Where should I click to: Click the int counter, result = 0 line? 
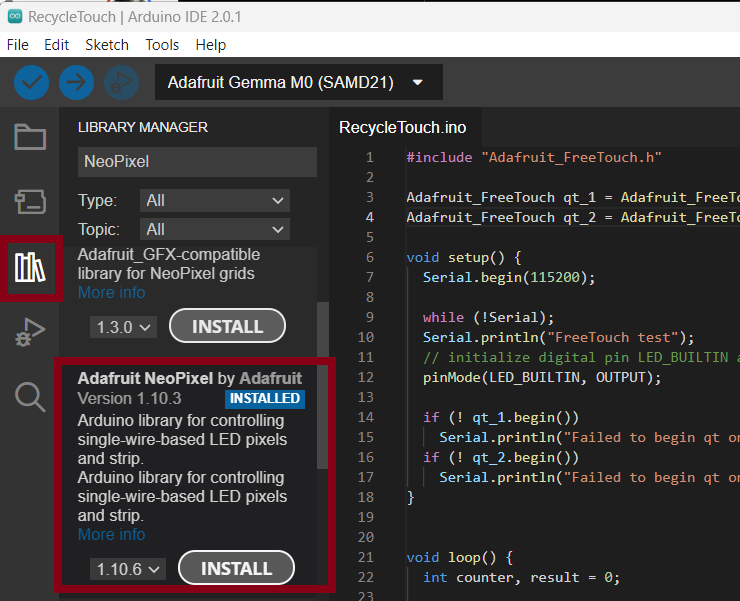pyautogui.click(x=521, y=577)
